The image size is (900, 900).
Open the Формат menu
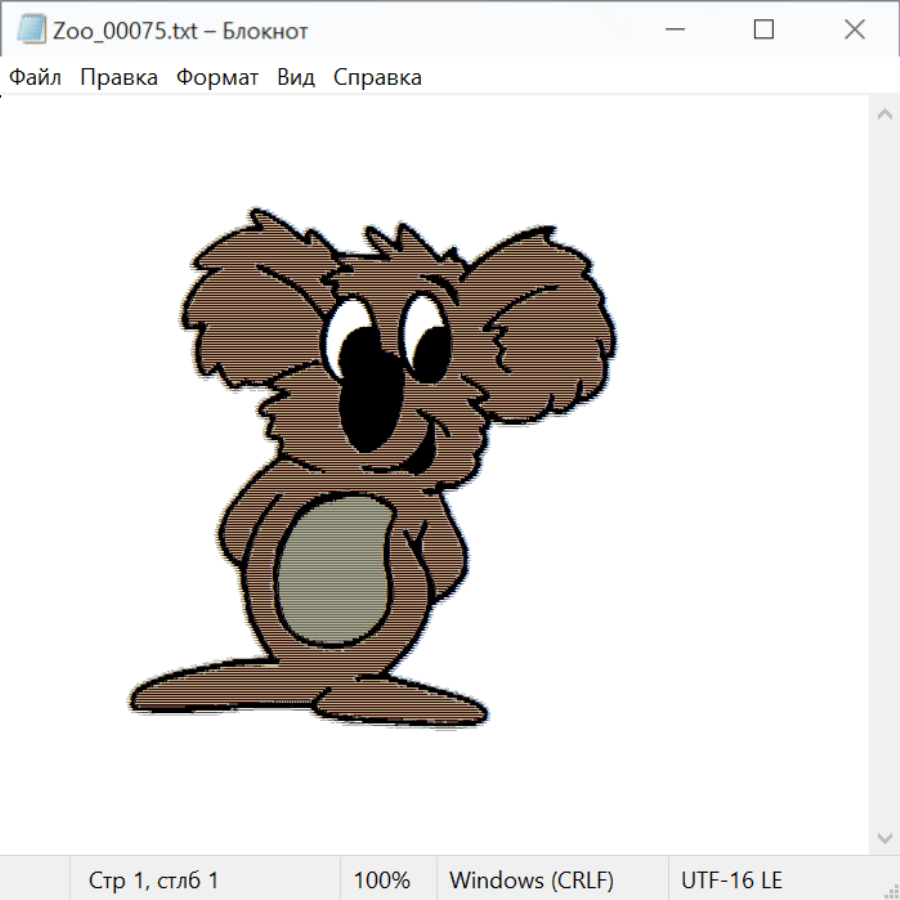point(217,78)
